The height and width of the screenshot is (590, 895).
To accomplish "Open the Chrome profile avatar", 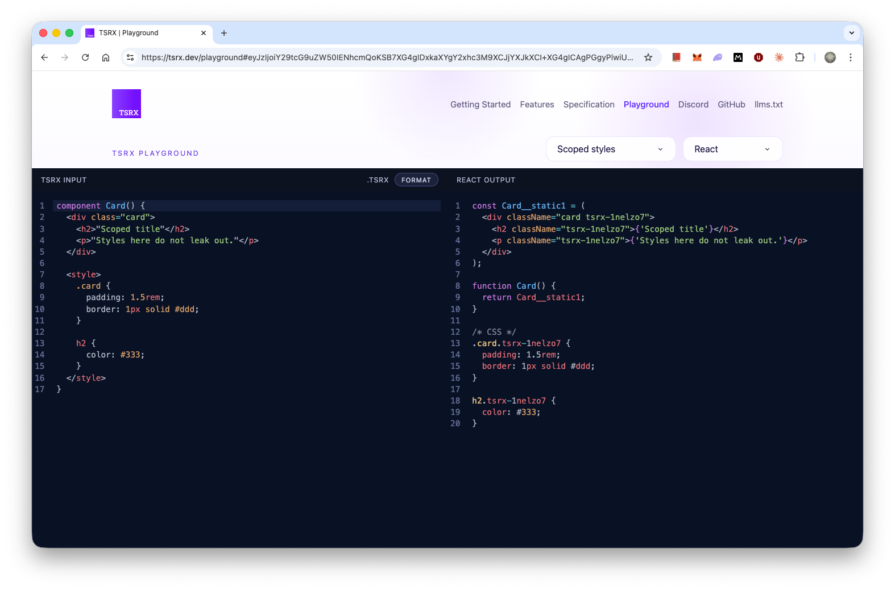I will pyautogui.click(x=830, y=58).
